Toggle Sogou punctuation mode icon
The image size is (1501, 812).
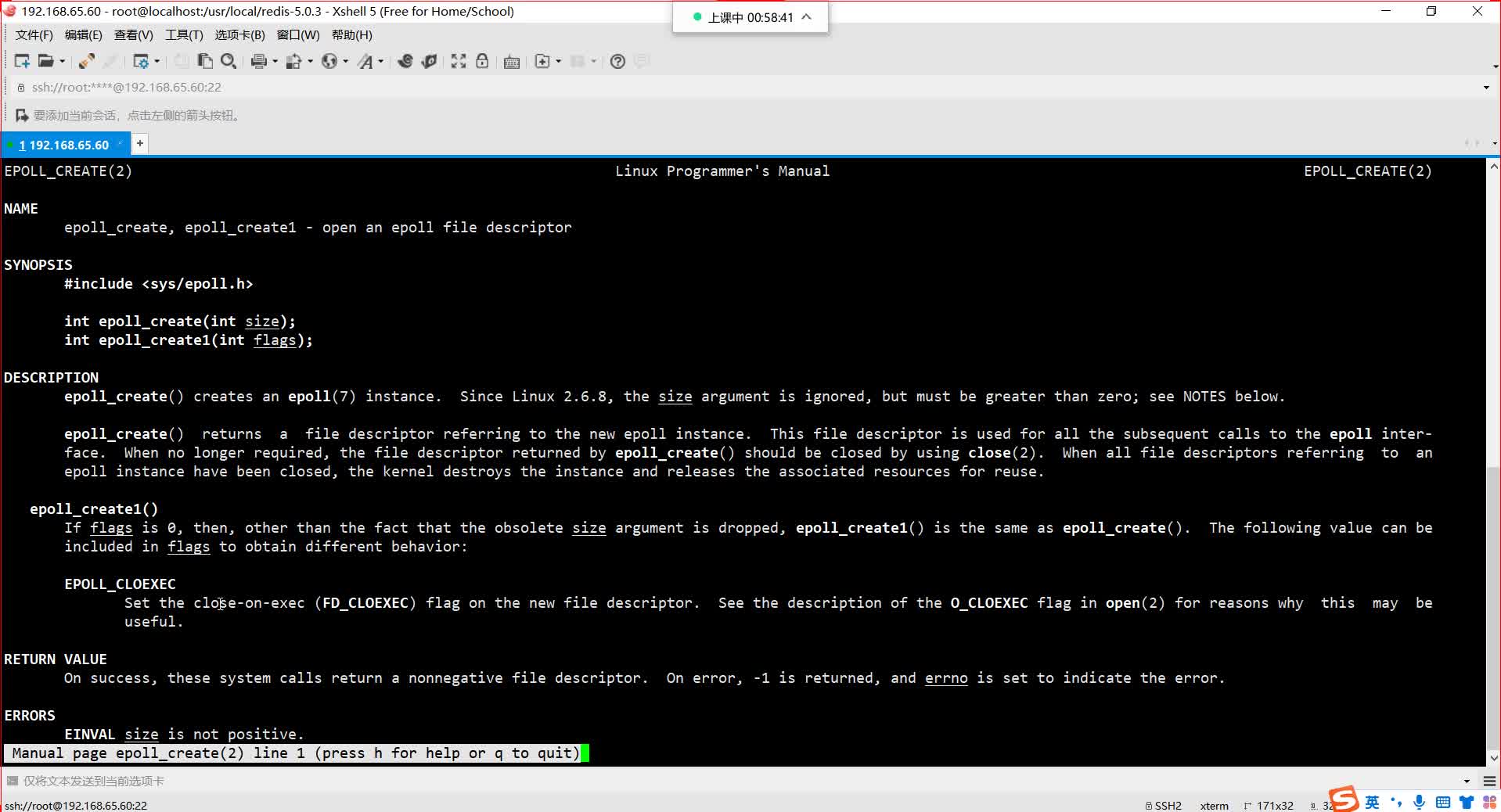click(1396, 802)
